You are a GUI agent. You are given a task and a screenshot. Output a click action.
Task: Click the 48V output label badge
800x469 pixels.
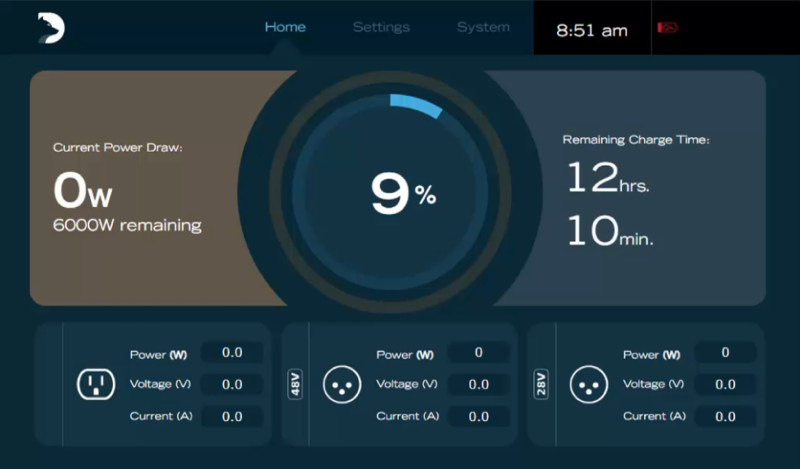click(x=296, y=384)
